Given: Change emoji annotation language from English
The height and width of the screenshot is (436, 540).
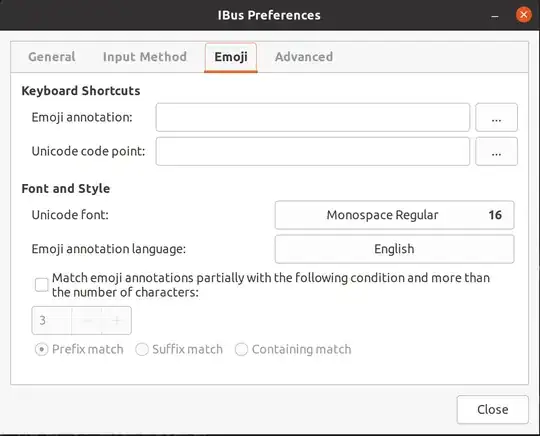Looking at the screenshot, I should [x=394, y=249].
